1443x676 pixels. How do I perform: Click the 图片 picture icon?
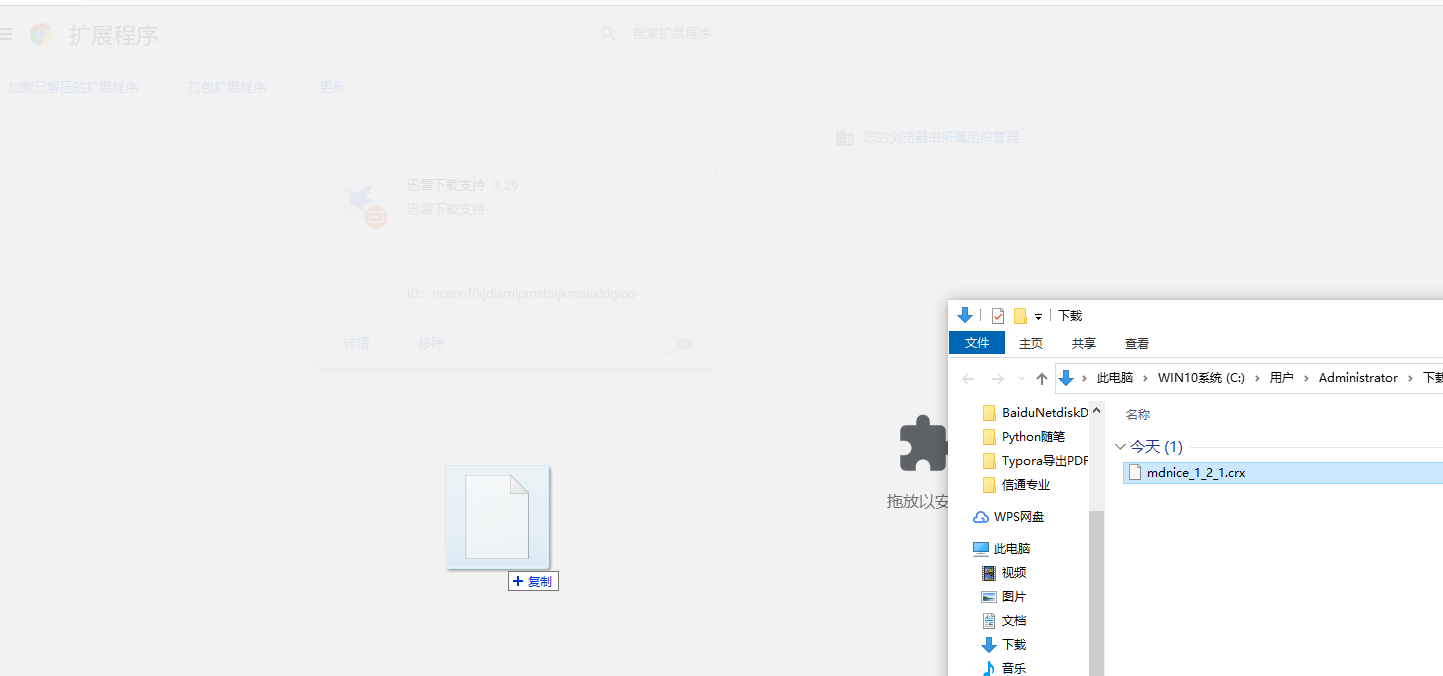tap(989, 597)
